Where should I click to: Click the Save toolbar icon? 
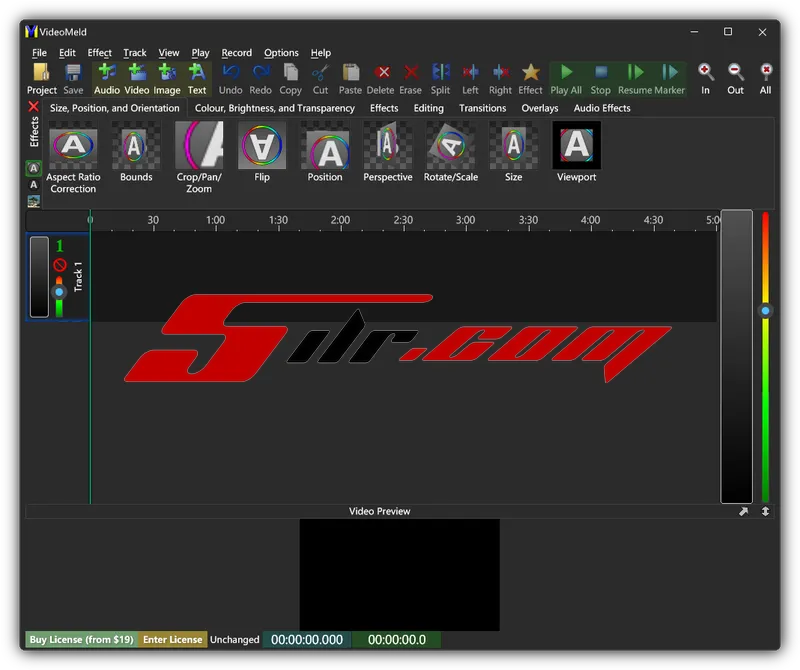point(73,79)
